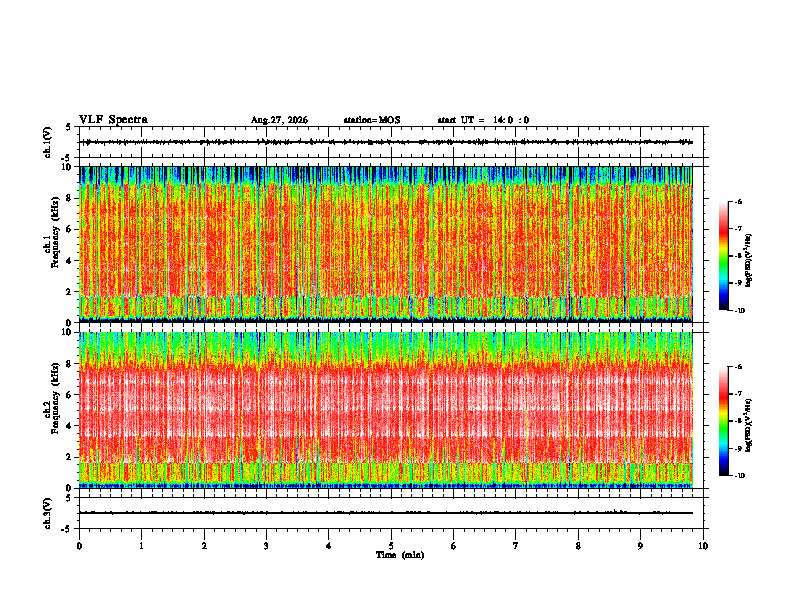Viewport: 792px width, 612px height.
Task: Click the station=MOS label
Action: [x=372, y=120]
